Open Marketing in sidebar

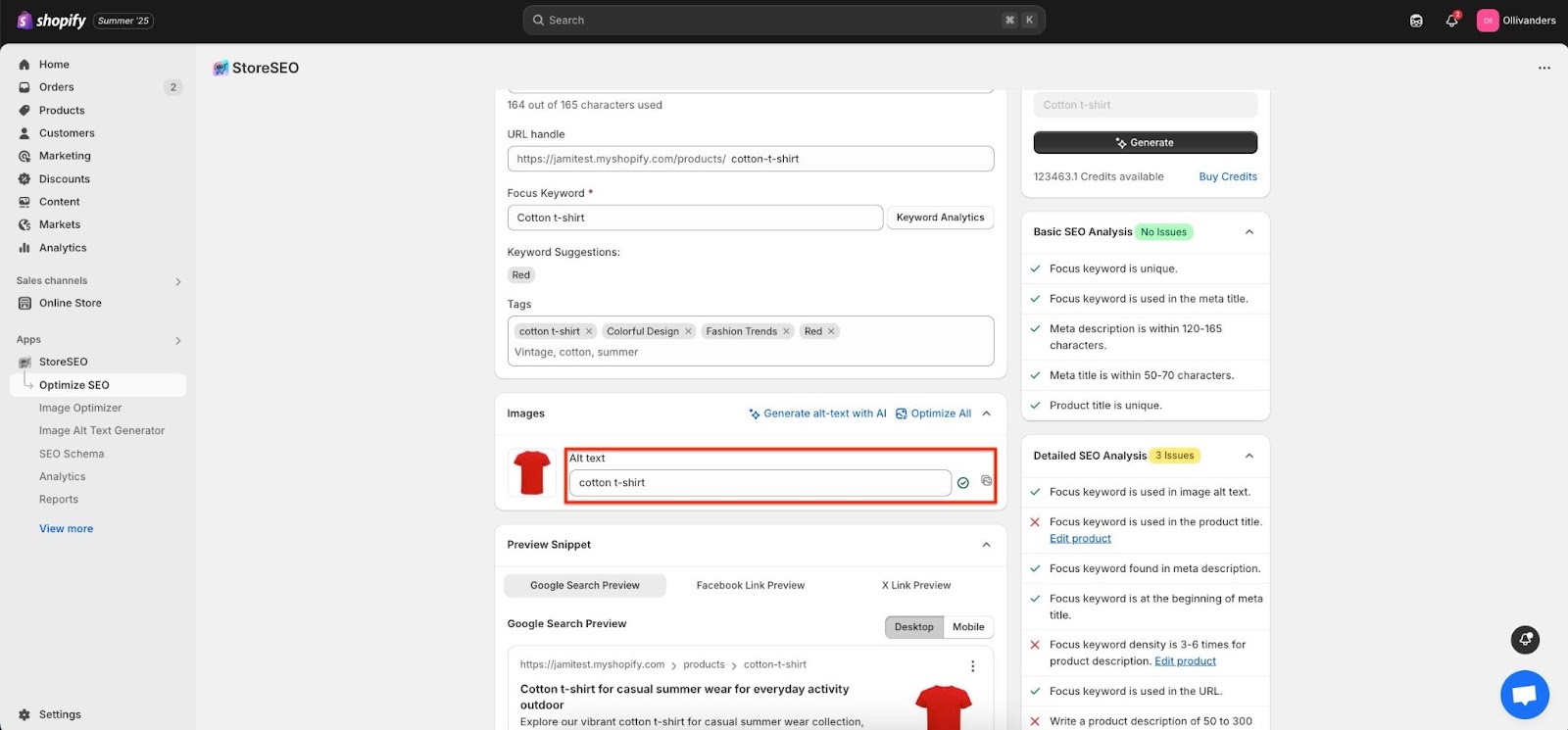[x=65, y=156]
